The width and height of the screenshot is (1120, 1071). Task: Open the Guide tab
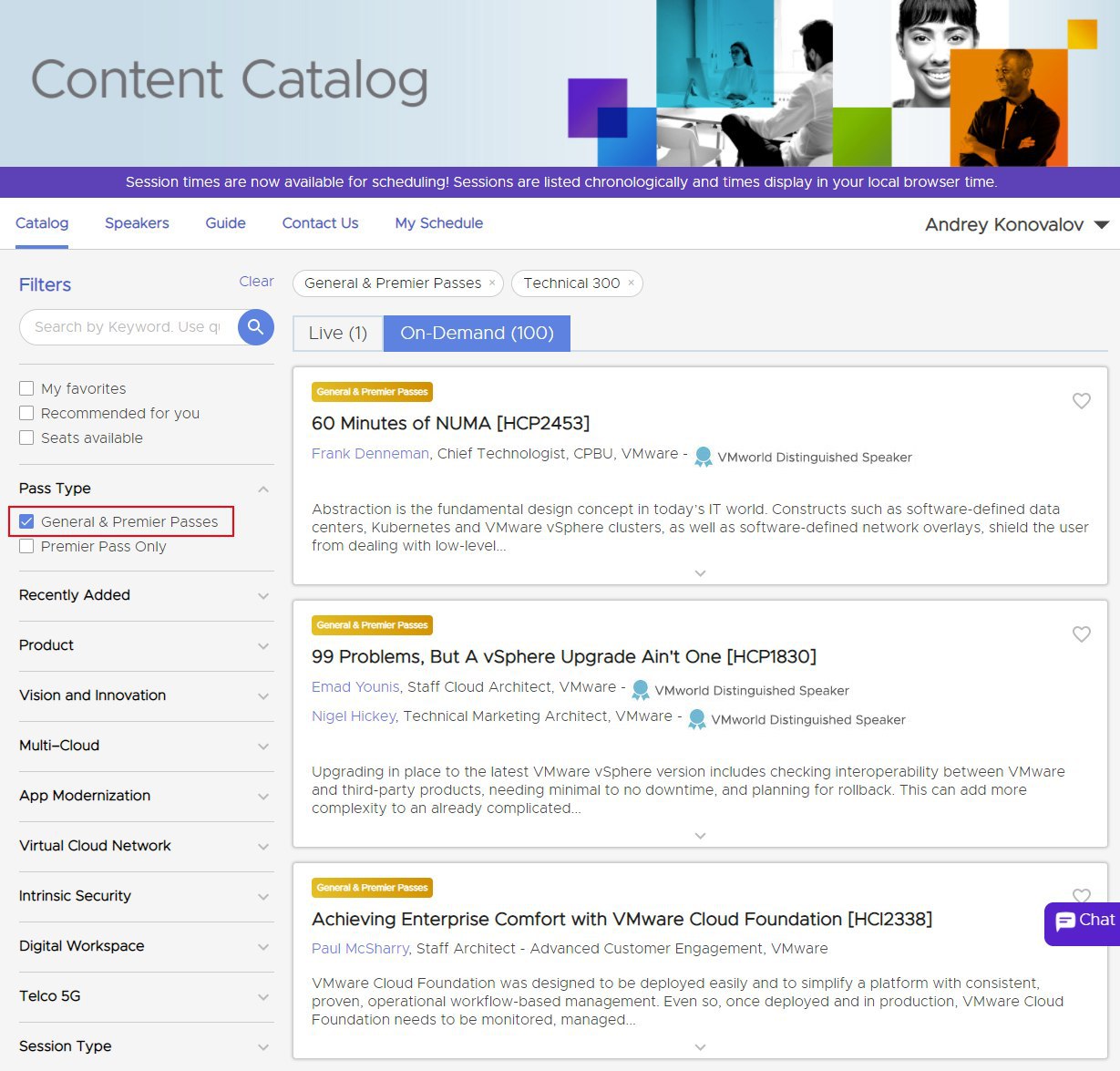(x=225, y=223)
